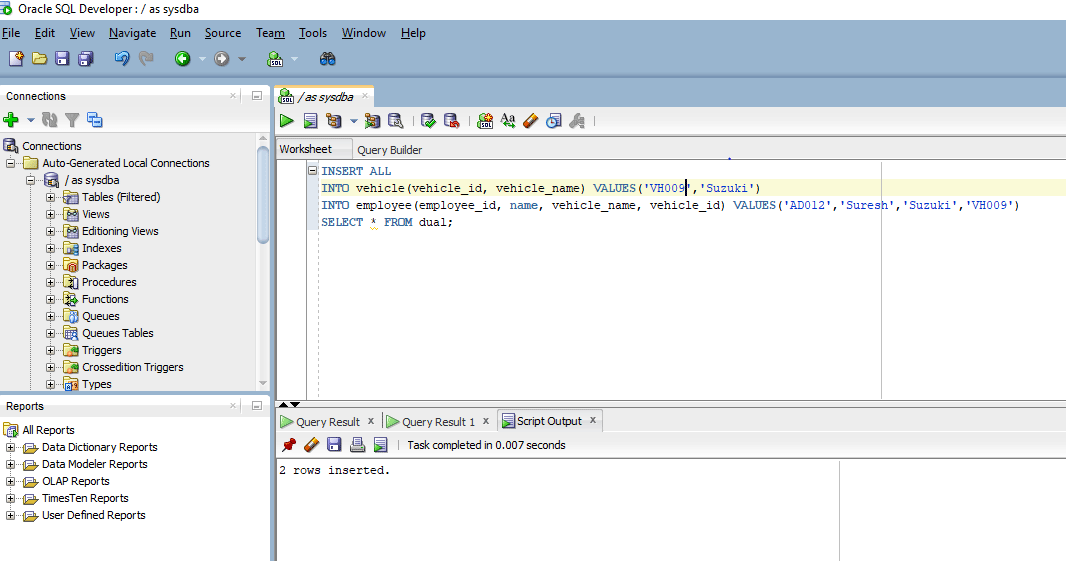Pin the Script Output with the pin icon
The height and width of the screenshot is (561, 1066).
click(289, 445)
